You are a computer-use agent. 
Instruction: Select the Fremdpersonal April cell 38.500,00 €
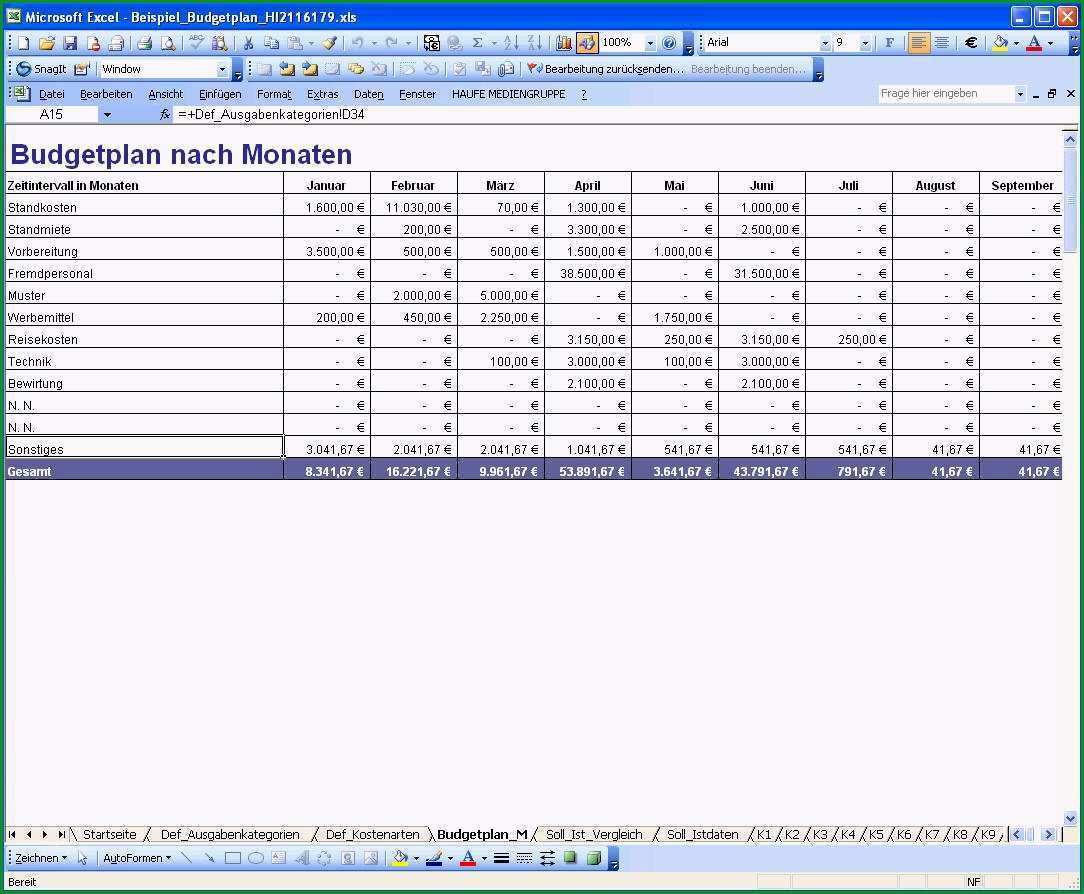[588, 273]
